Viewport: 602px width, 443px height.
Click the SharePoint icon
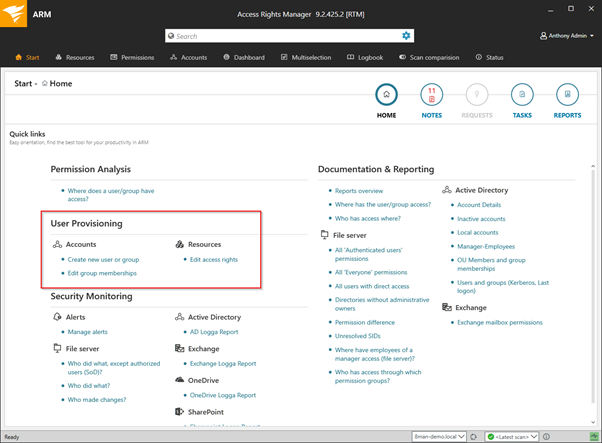179,412
